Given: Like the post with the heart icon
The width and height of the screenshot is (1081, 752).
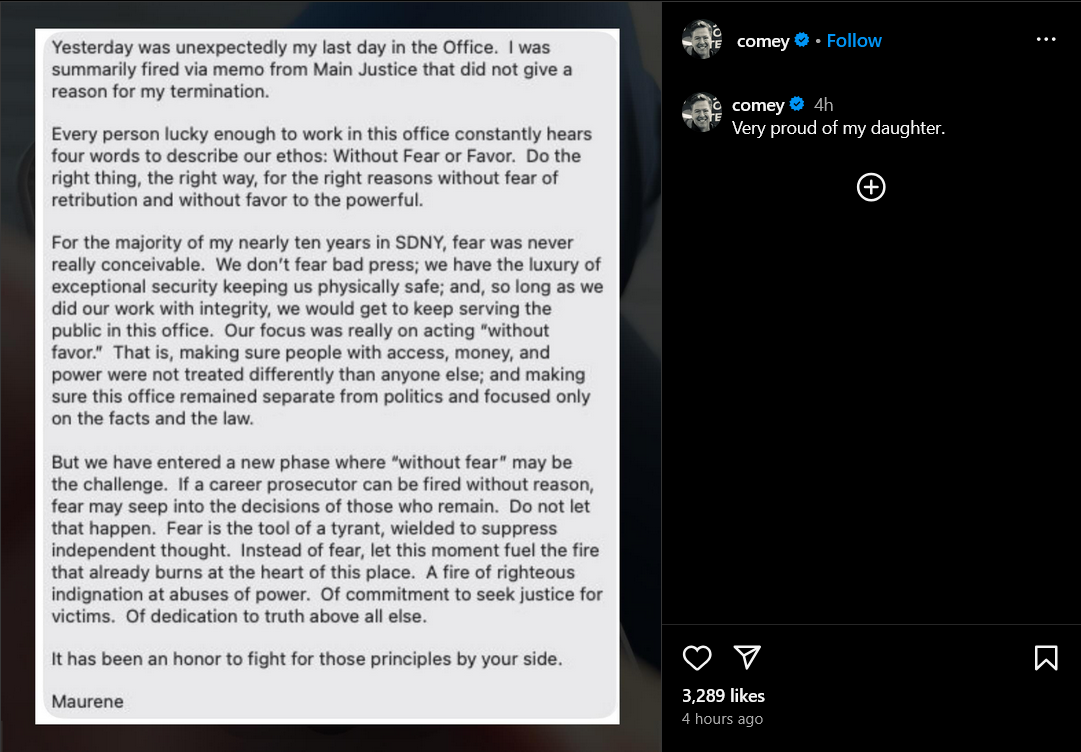Looking at the screenshot, I should point(696,658).
